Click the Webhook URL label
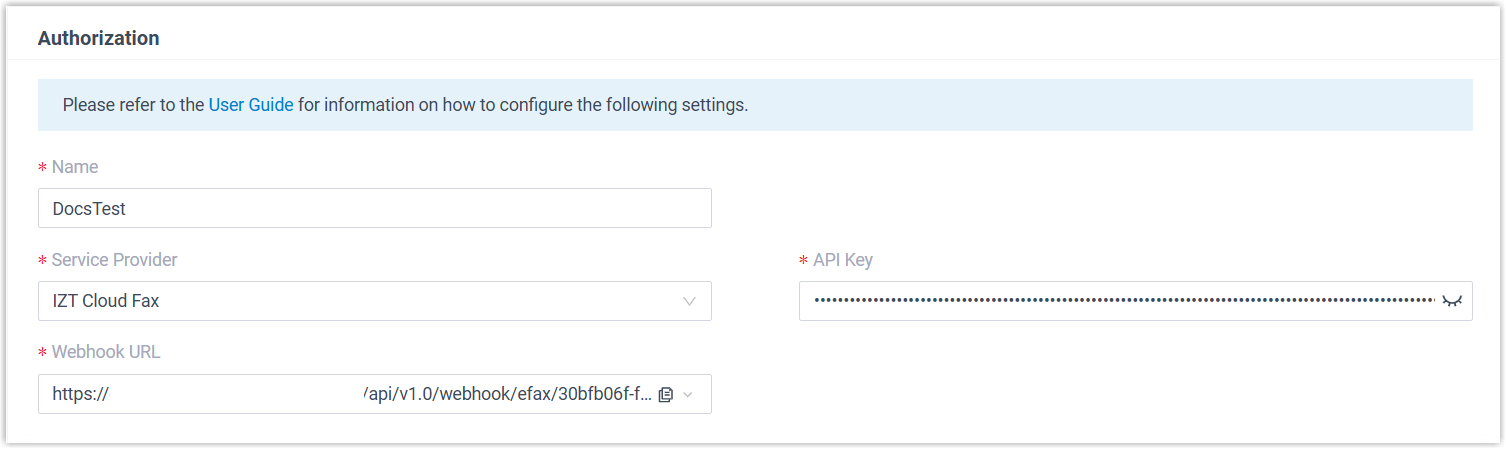This screenshot has width=1506, height=449. pyautogui.click(x=106, y=352)
